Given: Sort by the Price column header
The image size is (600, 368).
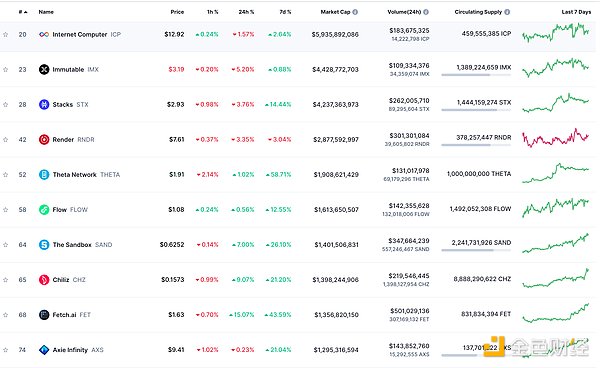Looking at the screenshot, I should 177,12.
